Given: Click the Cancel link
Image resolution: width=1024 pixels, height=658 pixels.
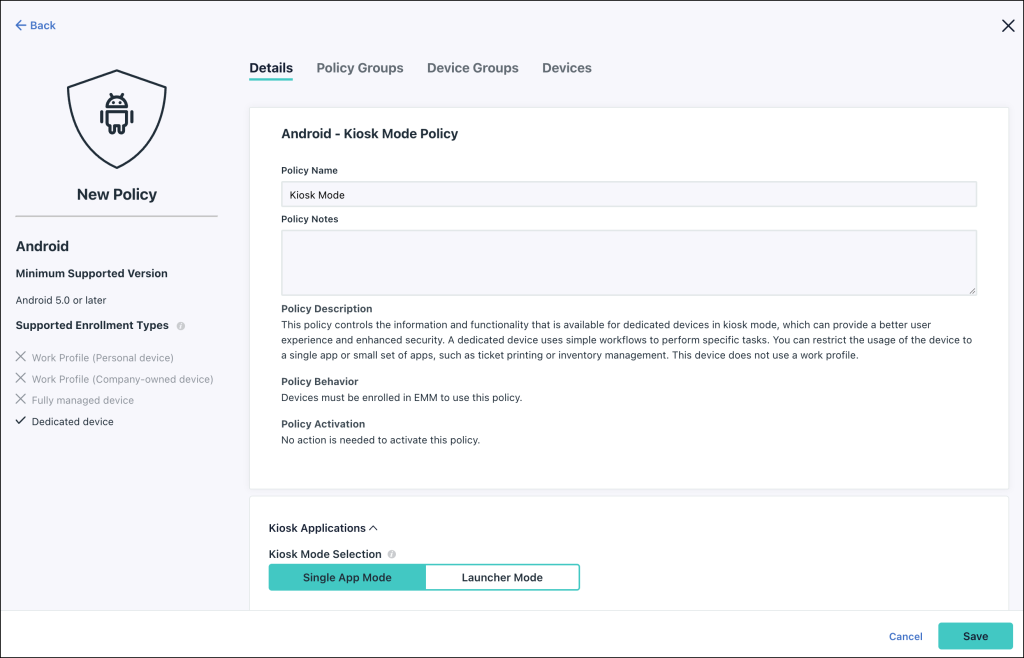Looking at the screenshot, I should (x=905, y=636).
